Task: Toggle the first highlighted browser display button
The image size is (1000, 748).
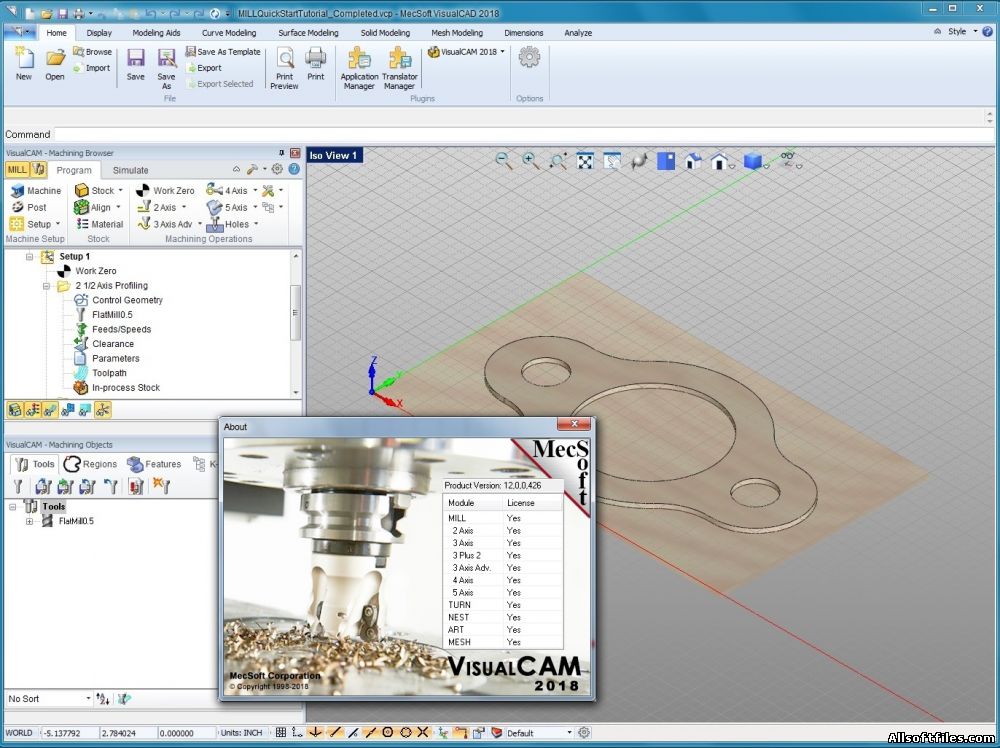Action: tap(16, 409)
